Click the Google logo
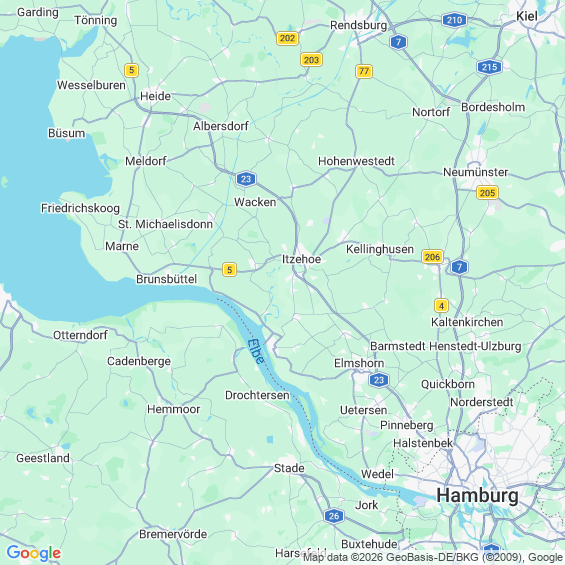The image size is (565, 565). (x=34, y=553)
